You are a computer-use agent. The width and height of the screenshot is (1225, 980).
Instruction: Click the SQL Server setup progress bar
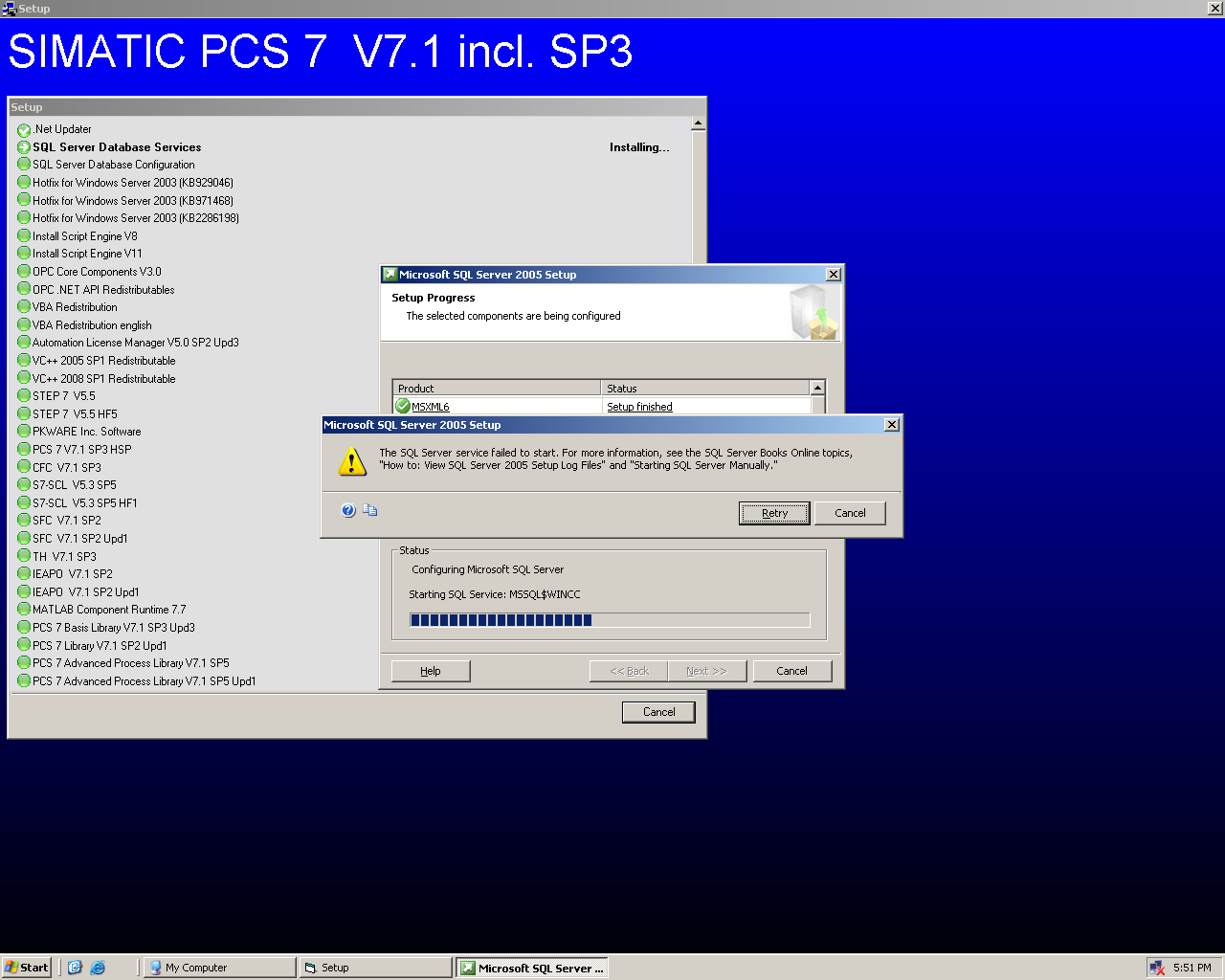pos(610,620)
